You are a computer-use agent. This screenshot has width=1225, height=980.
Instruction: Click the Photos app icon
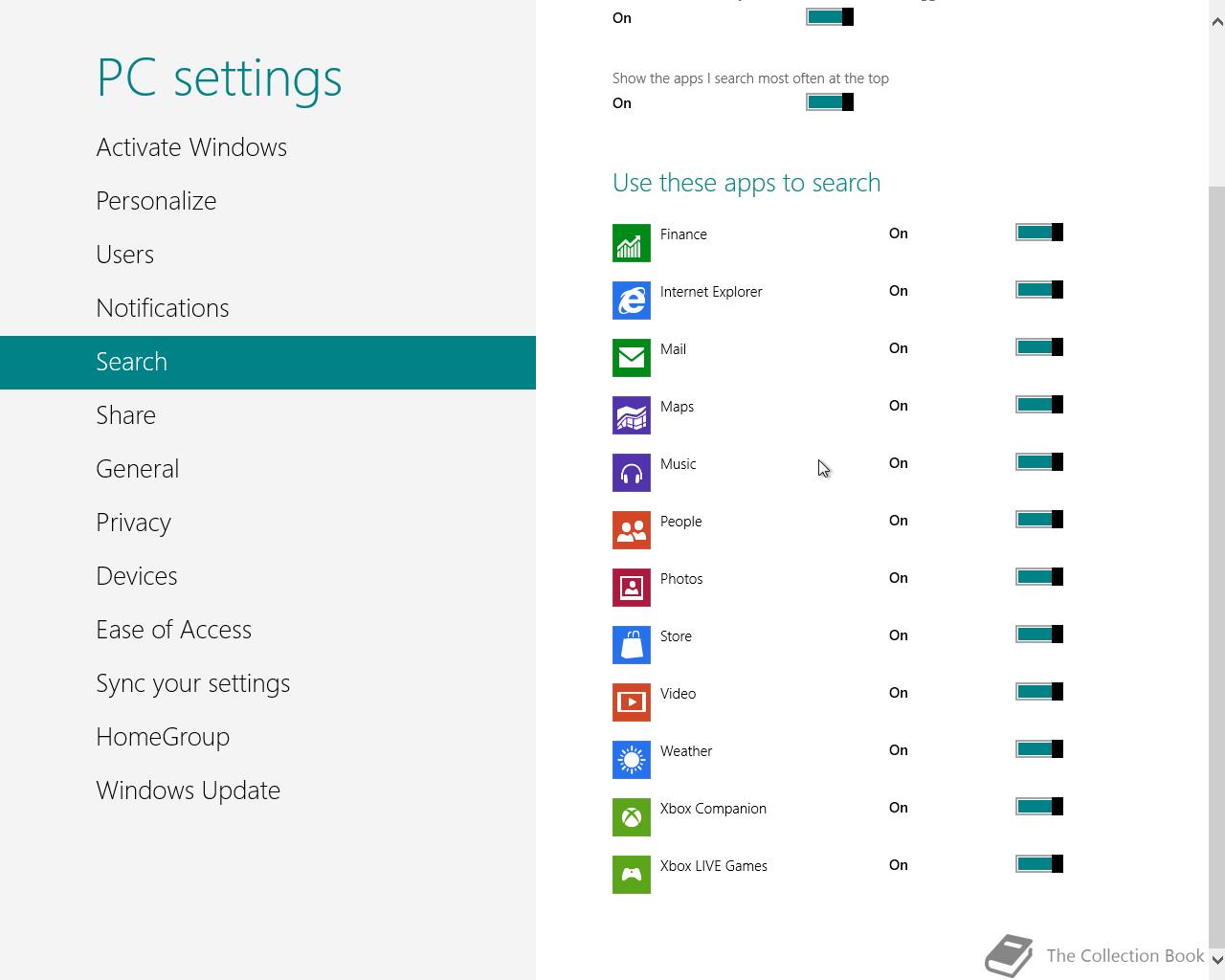pos(632,588)
